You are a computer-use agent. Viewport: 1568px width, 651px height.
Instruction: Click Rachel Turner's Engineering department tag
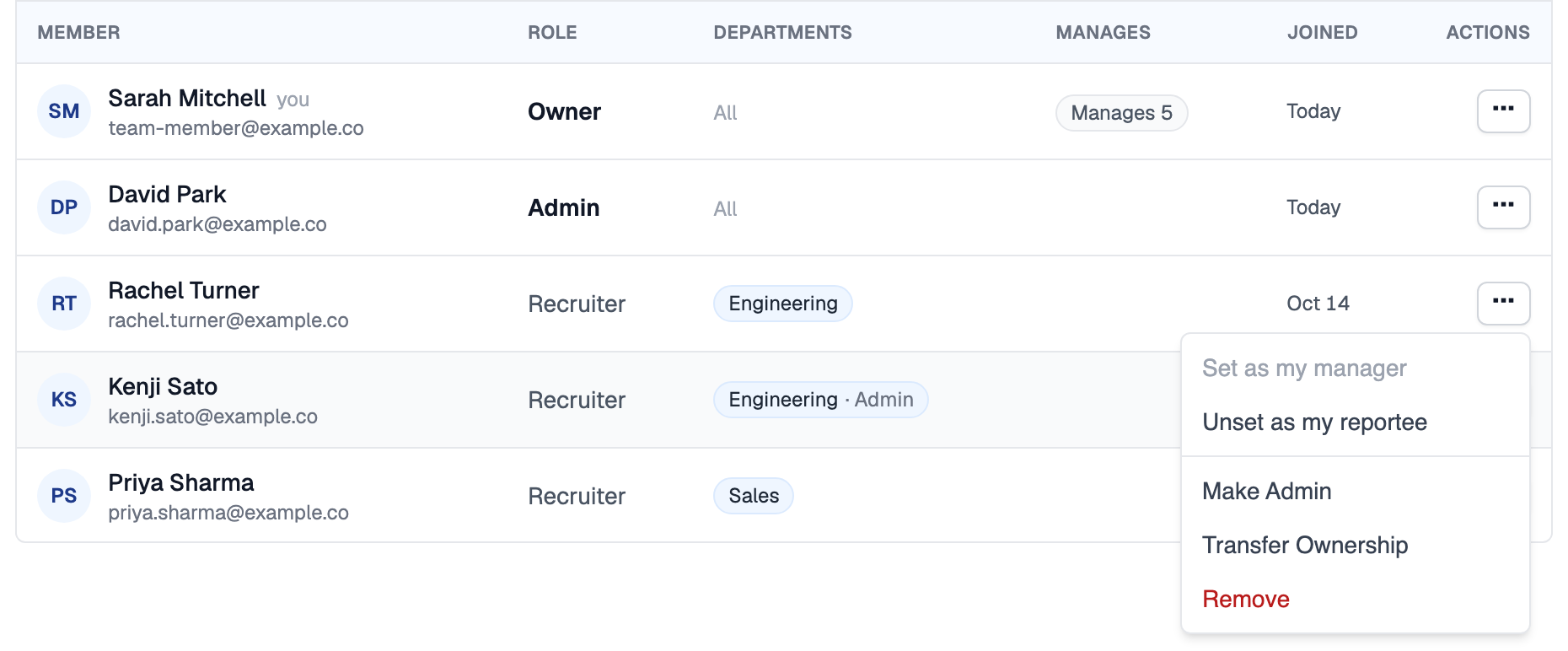[783, 304]
